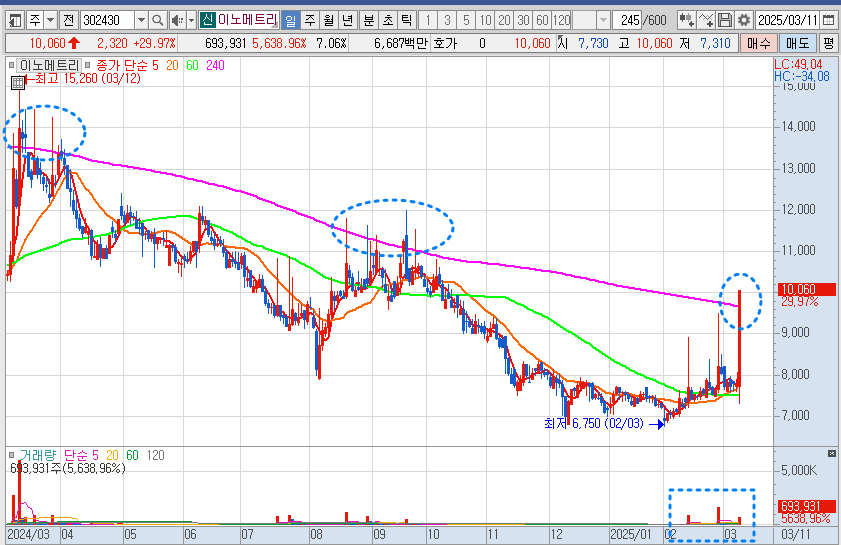
Task: Click the green 60 moving average legend
Action: coord(193,65)
